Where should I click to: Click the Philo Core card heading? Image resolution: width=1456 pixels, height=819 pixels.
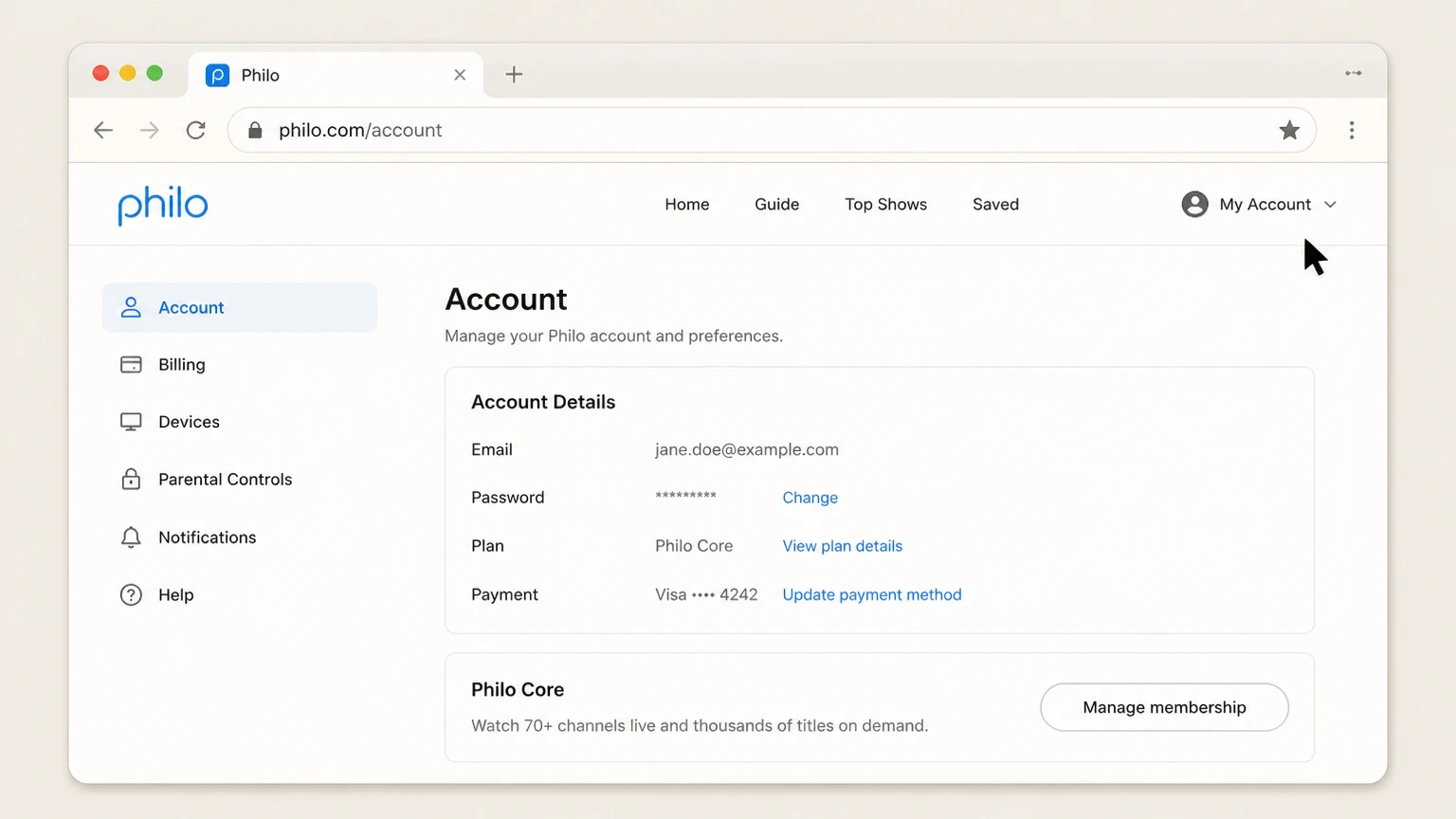pos(518,690)
